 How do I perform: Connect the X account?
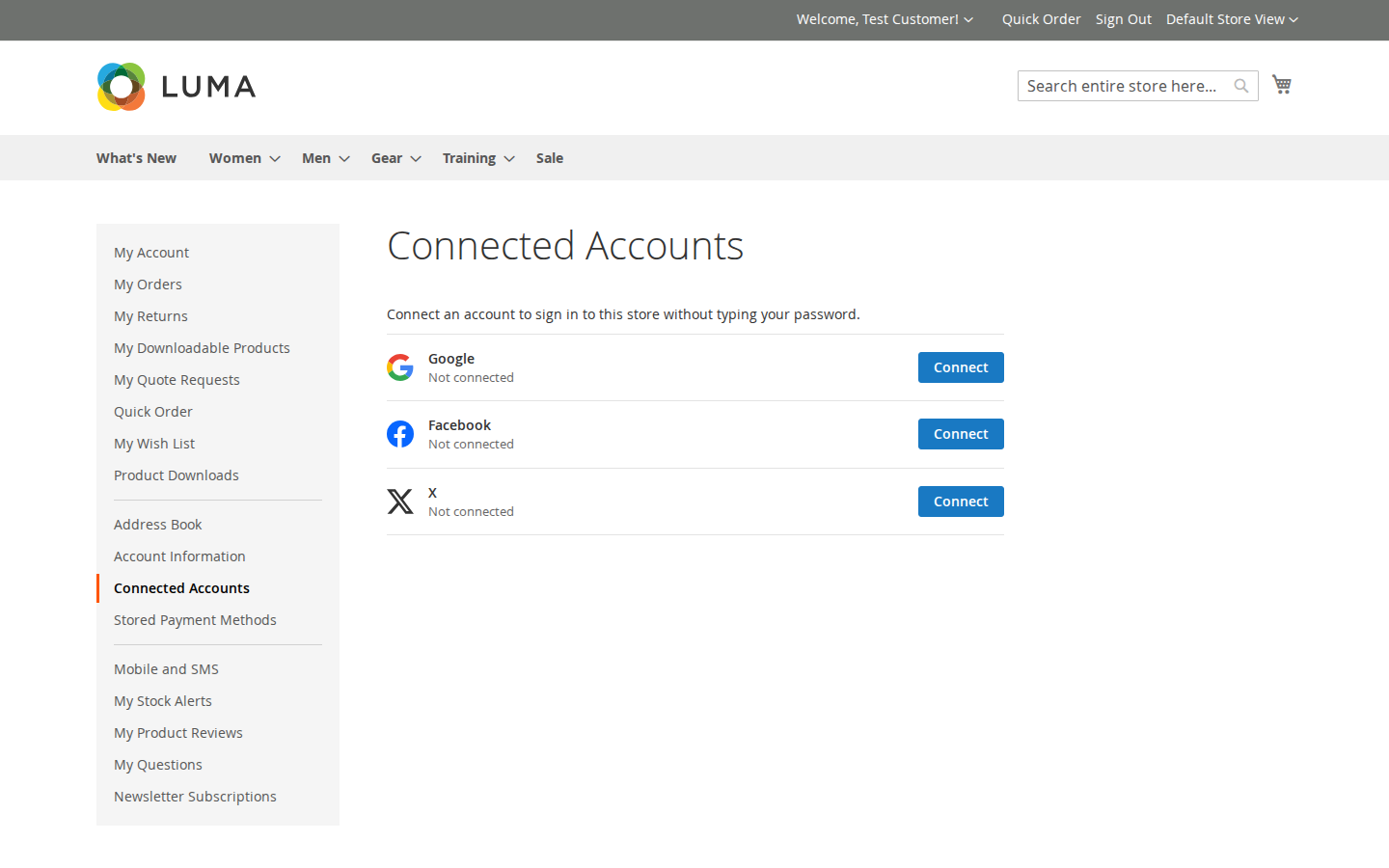(961, 502)
